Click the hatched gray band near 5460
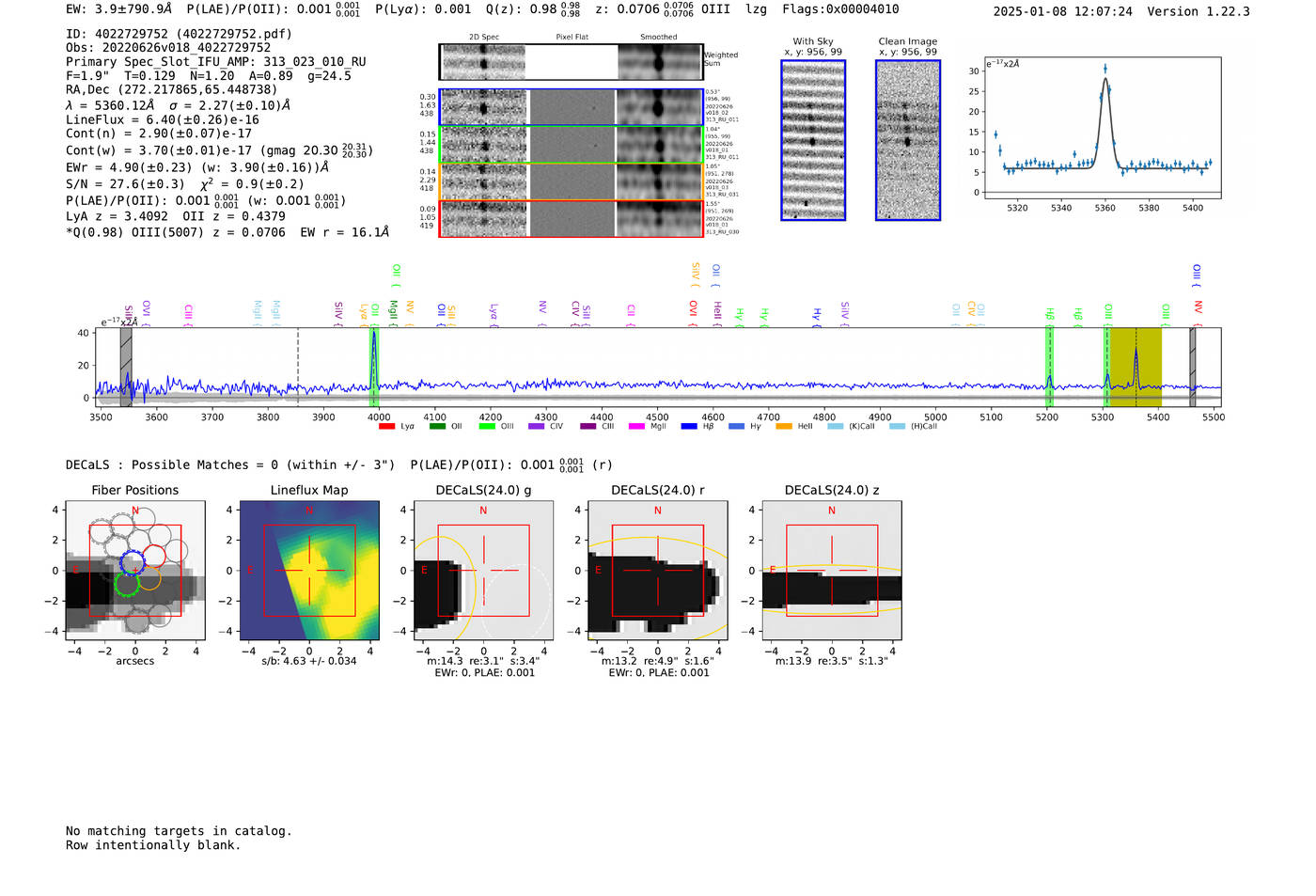1316x896 pixels. click(x=1192, y=367)
